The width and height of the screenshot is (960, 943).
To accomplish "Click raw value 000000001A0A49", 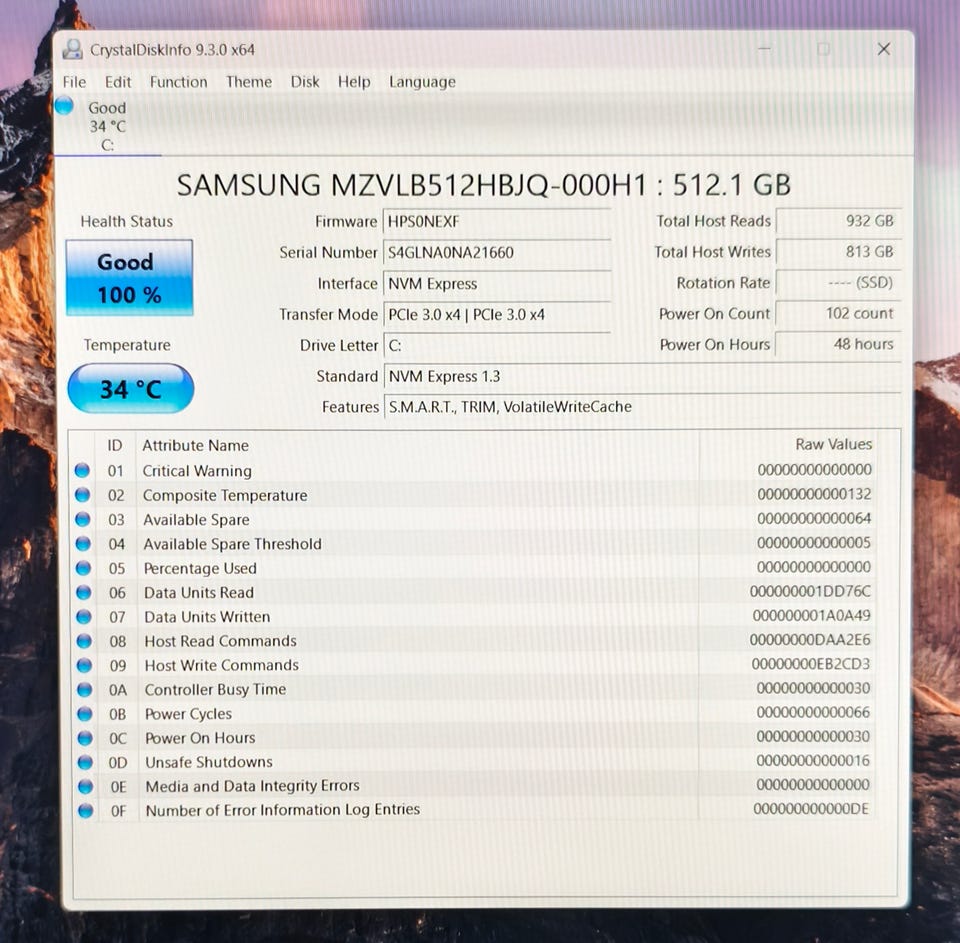I will [811, 615].
